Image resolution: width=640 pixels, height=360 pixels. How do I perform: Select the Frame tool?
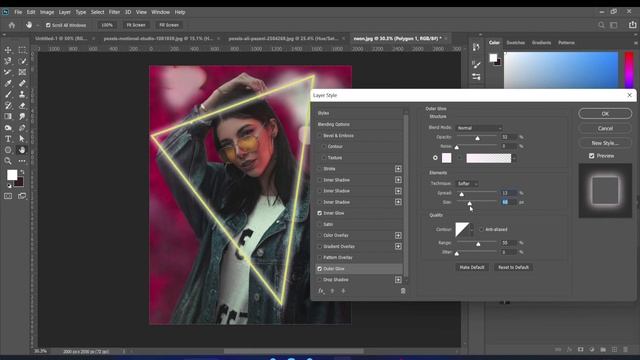click(22, 72)
